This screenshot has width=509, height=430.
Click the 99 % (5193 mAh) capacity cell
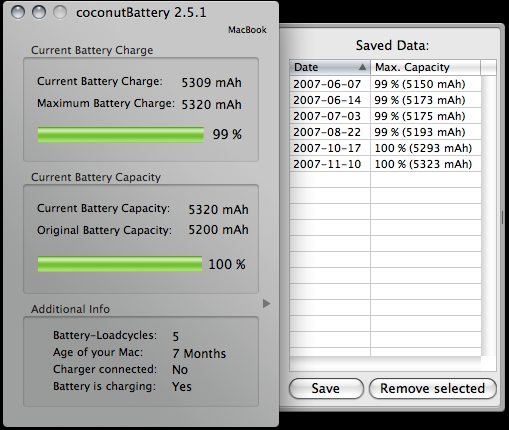coord(426,132)
